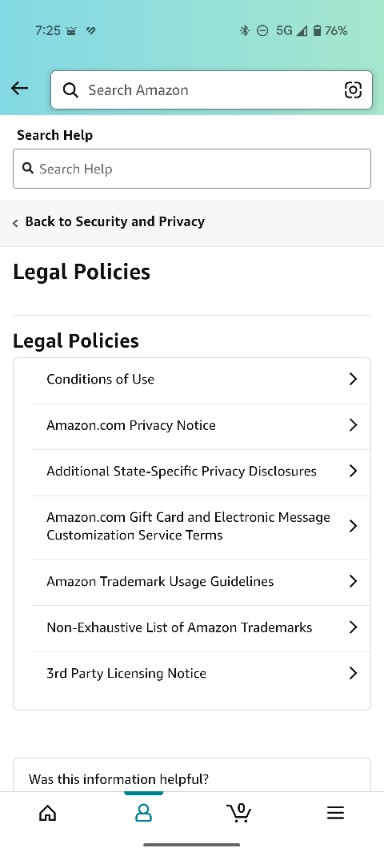Go back to Security and Privacy
The width and height of the screenshot is (384, 856).
[x=109, y=222]
